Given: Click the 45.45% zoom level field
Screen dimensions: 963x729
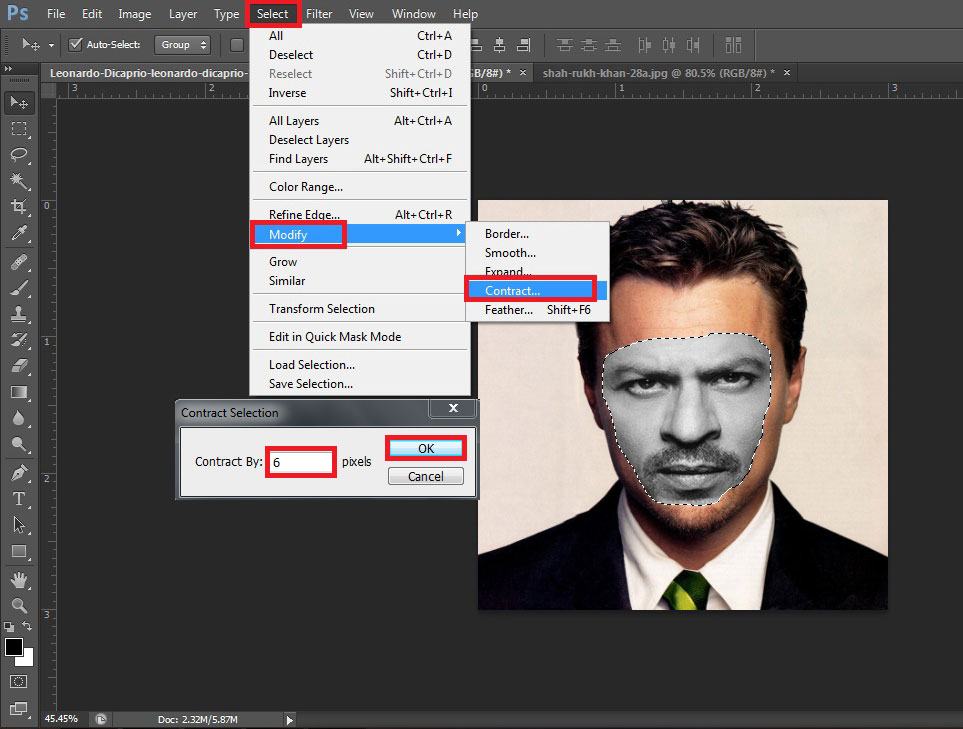Looking at the screenshot, I should tap(61, 719).
